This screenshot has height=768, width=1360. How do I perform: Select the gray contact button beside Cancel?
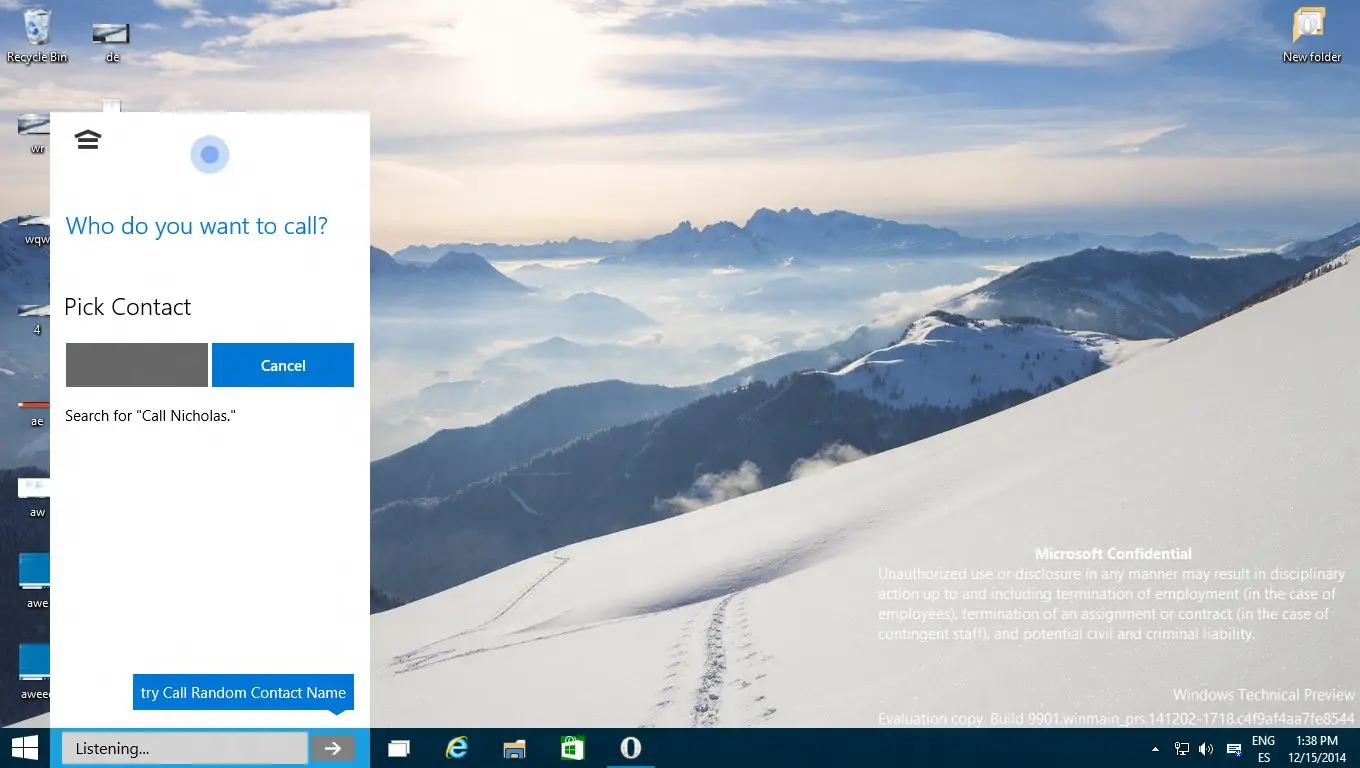point(137,365)
